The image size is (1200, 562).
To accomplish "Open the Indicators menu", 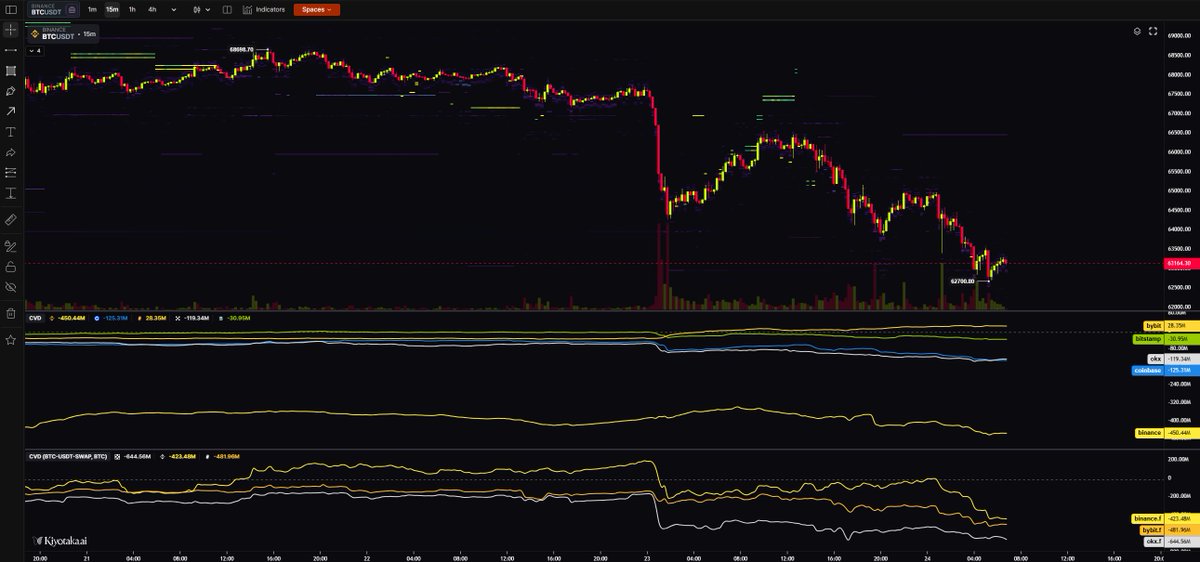I will pos(264,9).
